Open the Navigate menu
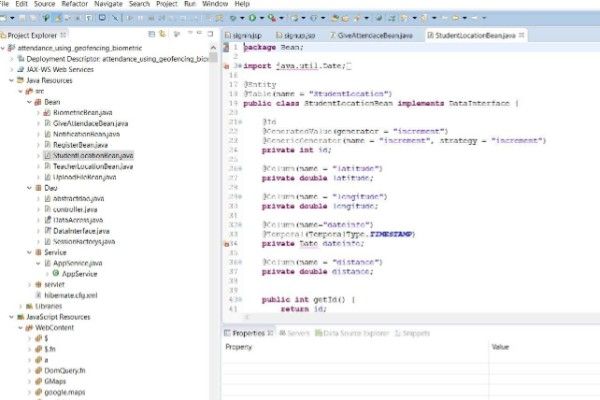 coord(108,4)
